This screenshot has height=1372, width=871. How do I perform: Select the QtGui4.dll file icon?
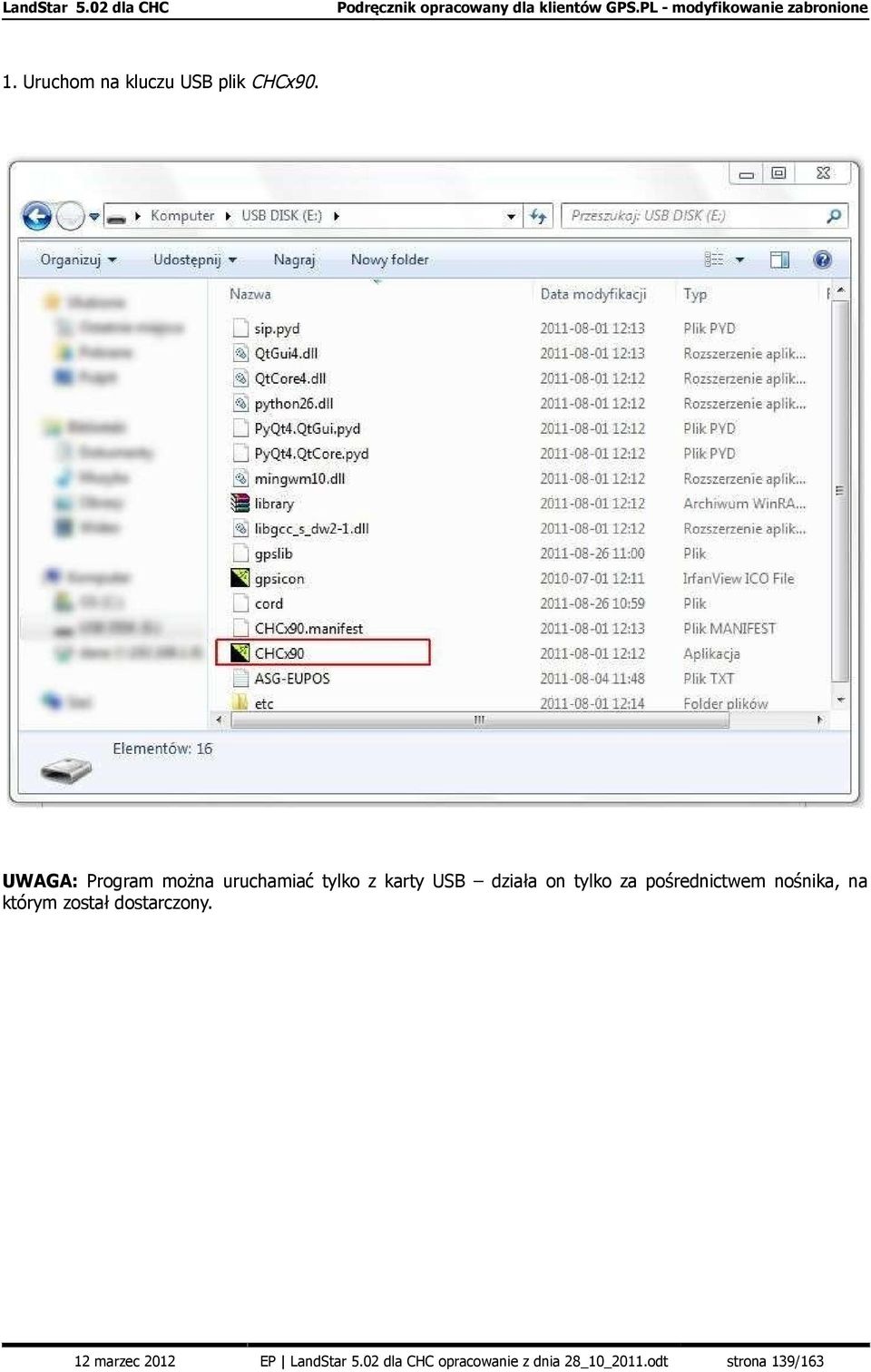(x=240, y=353)
